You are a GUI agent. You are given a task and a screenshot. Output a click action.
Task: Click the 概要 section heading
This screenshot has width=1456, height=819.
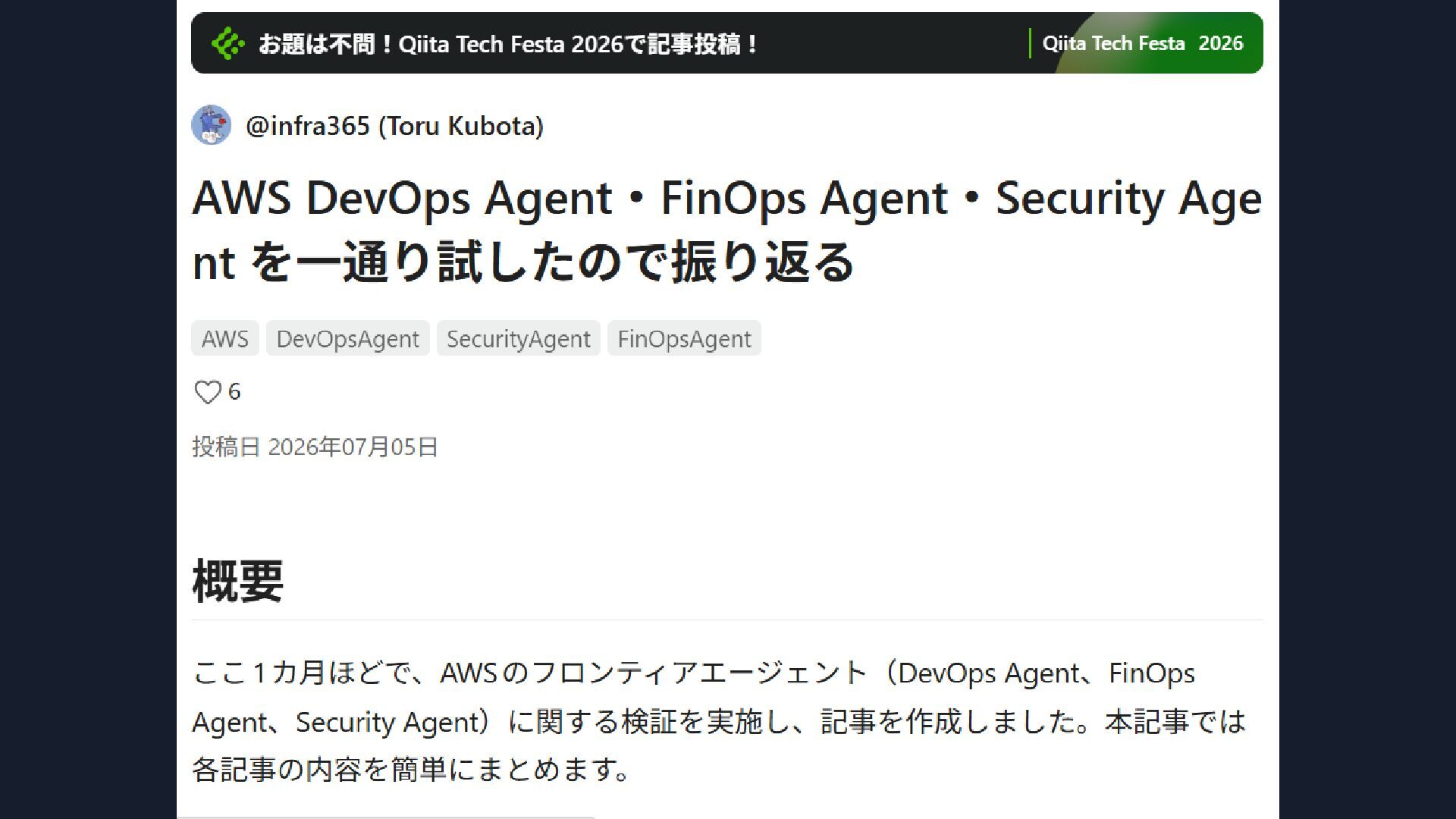238,581
